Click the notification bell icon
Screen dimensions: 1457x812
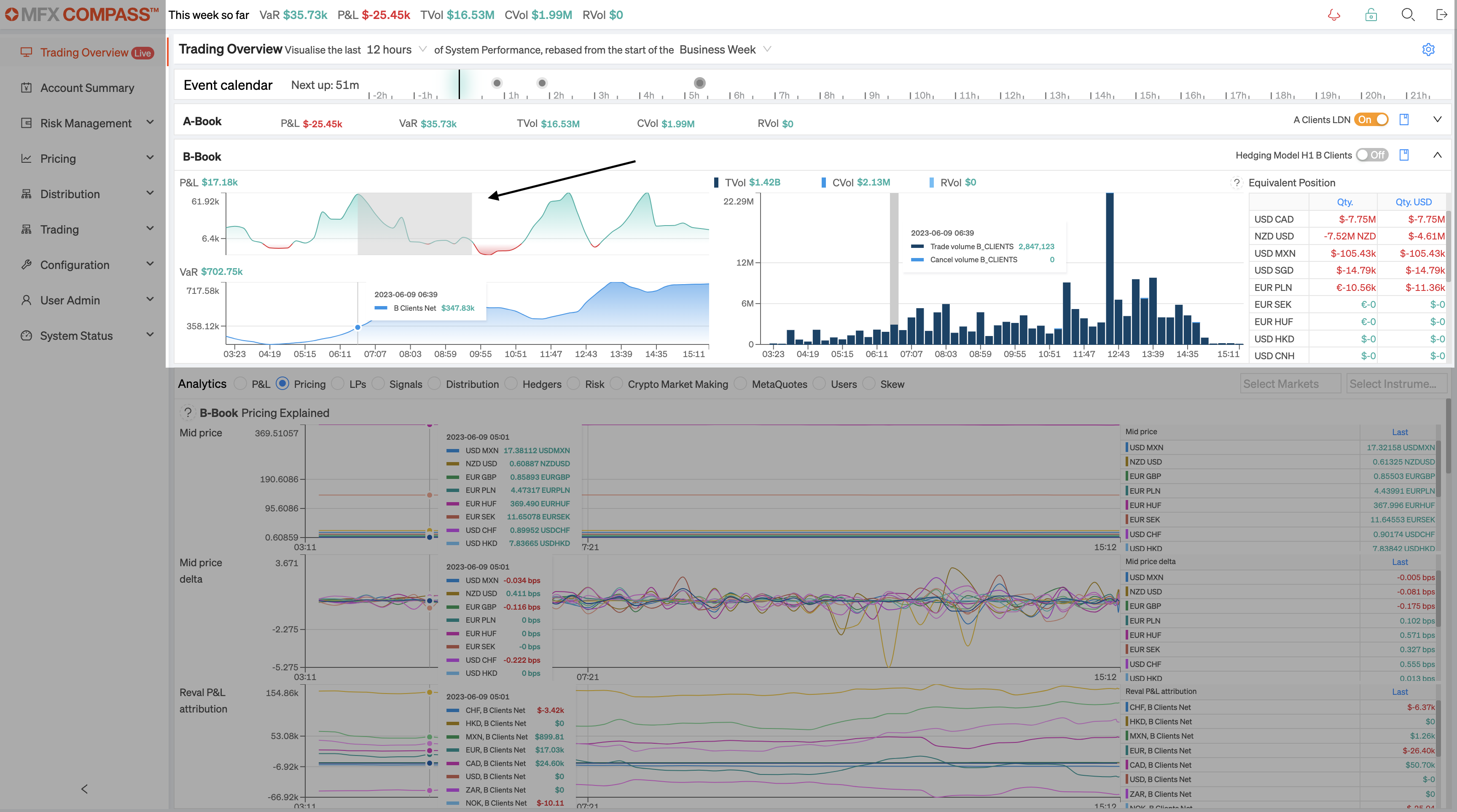pos(1334,15)
